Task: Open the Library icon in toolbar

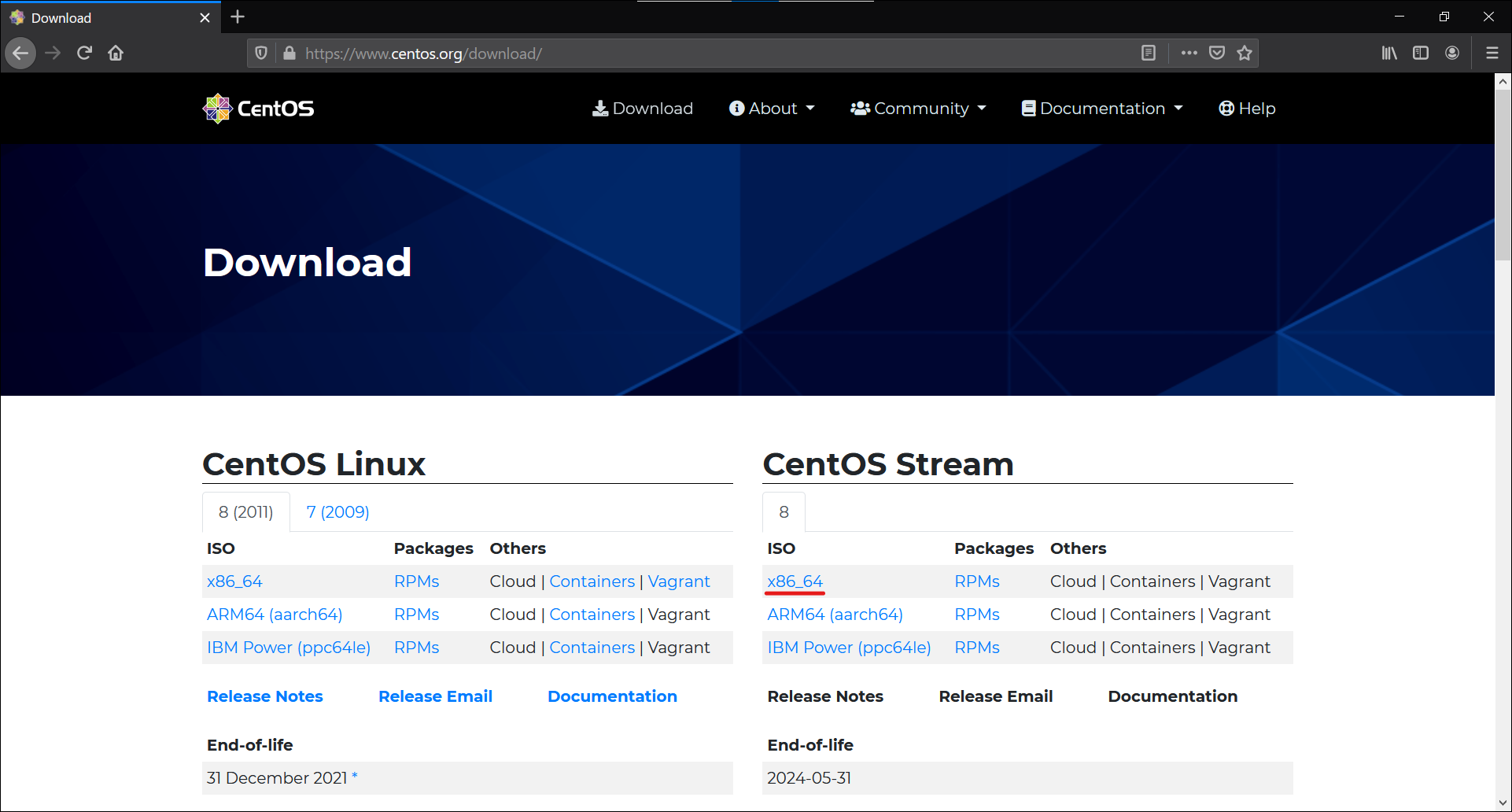Action: coord(1389,54)
